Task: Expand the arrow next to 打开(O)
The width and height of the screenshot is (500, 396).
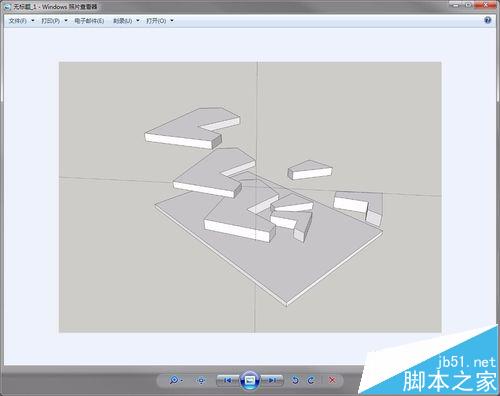Action: click(172, 21)
